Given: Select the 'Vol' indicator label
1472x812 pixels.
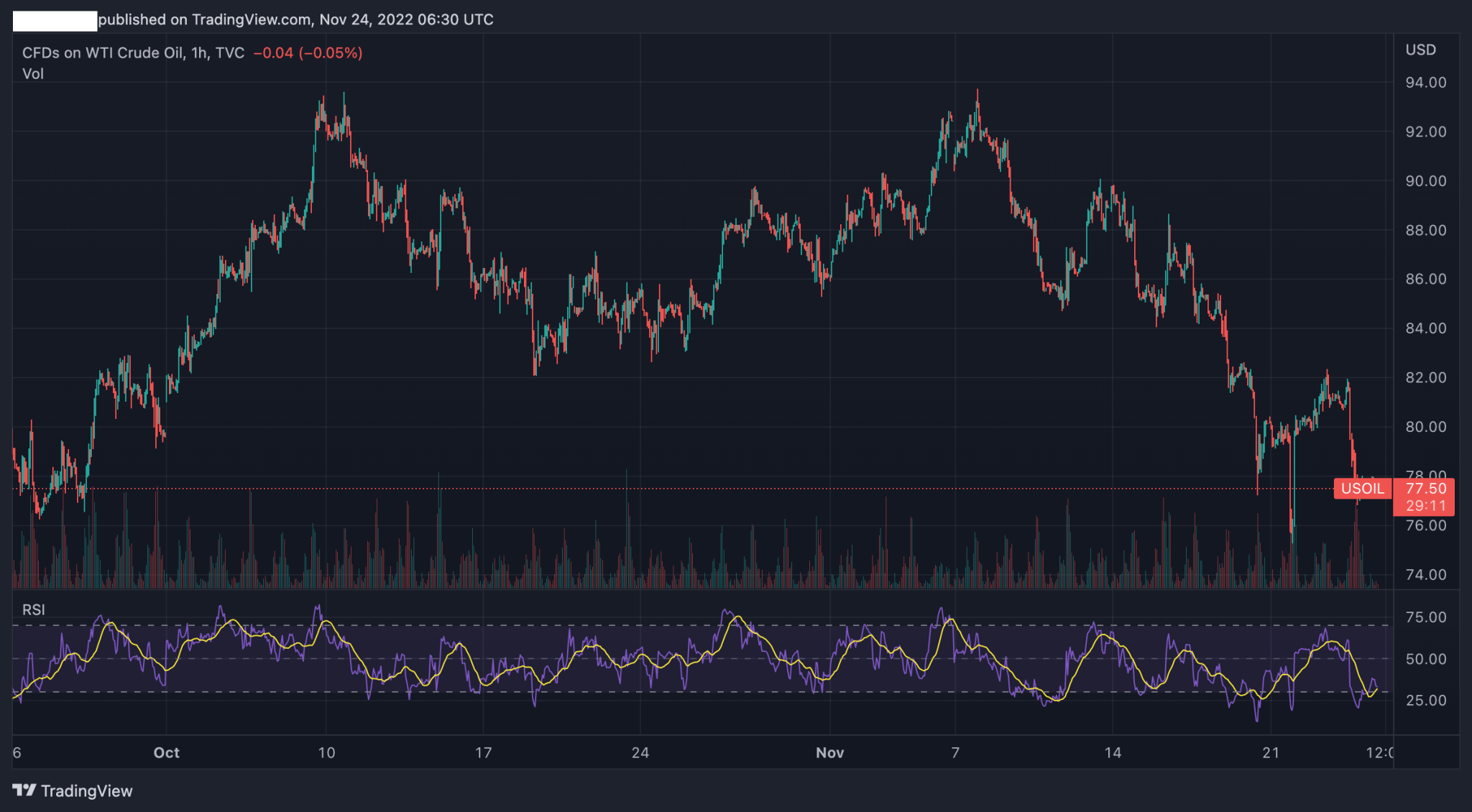Looking at the screenshot, I should point(34,73).
